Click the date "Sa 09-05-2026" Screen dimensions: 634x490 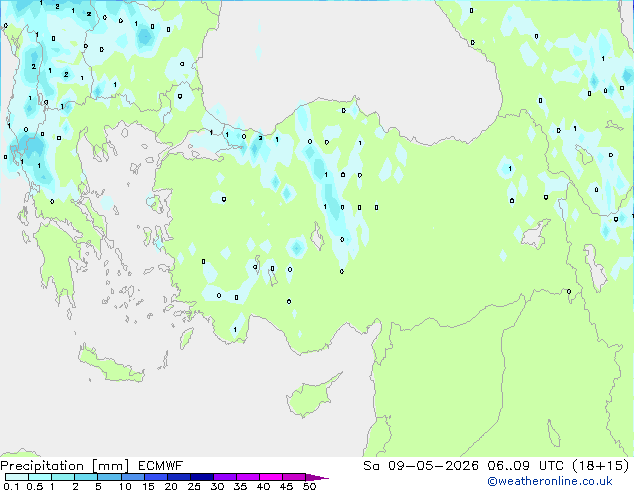[x=421, y=466]
